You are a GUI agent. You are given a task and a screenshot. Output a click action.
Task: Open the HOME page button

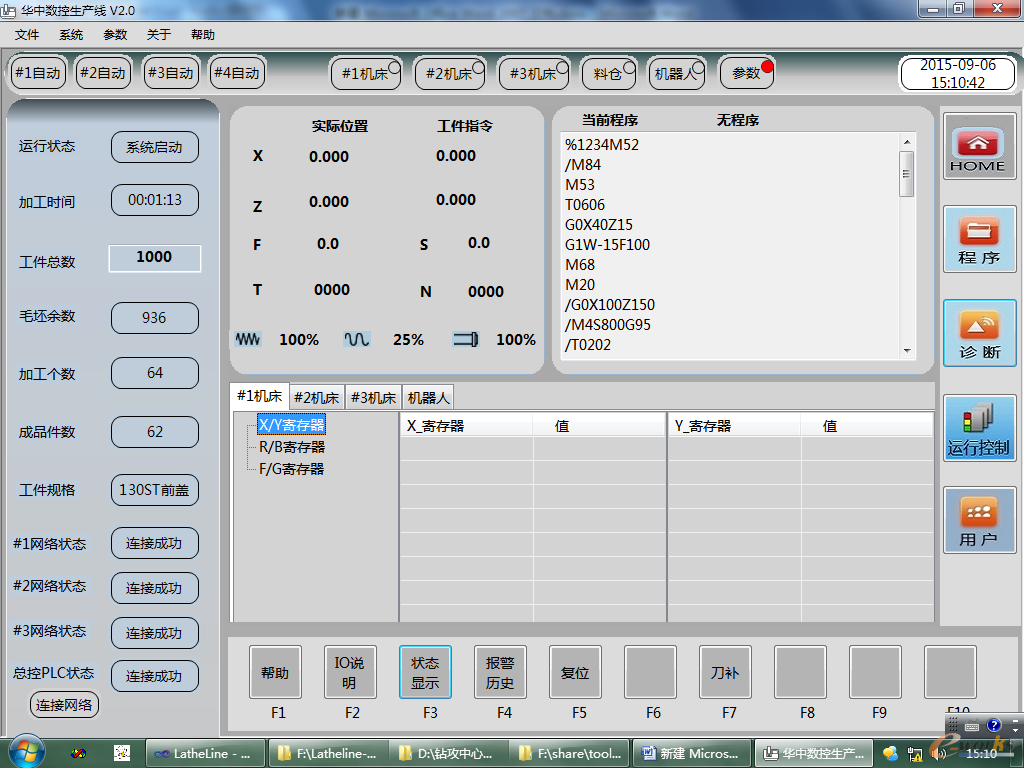click(979, 146)
